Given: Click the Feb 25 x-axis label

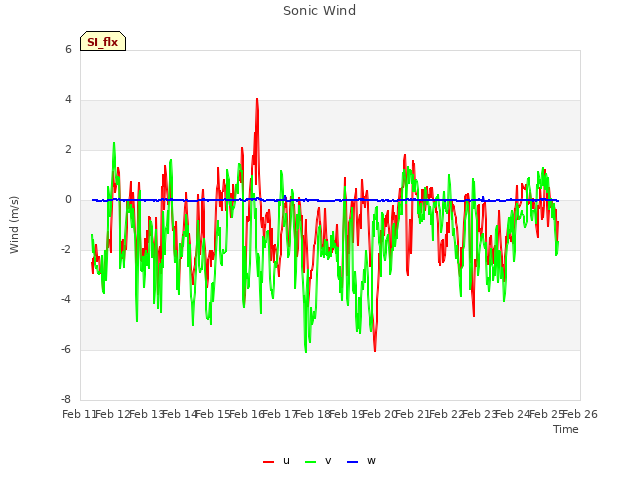Looking at the screenshot, I should pos(546,414).
